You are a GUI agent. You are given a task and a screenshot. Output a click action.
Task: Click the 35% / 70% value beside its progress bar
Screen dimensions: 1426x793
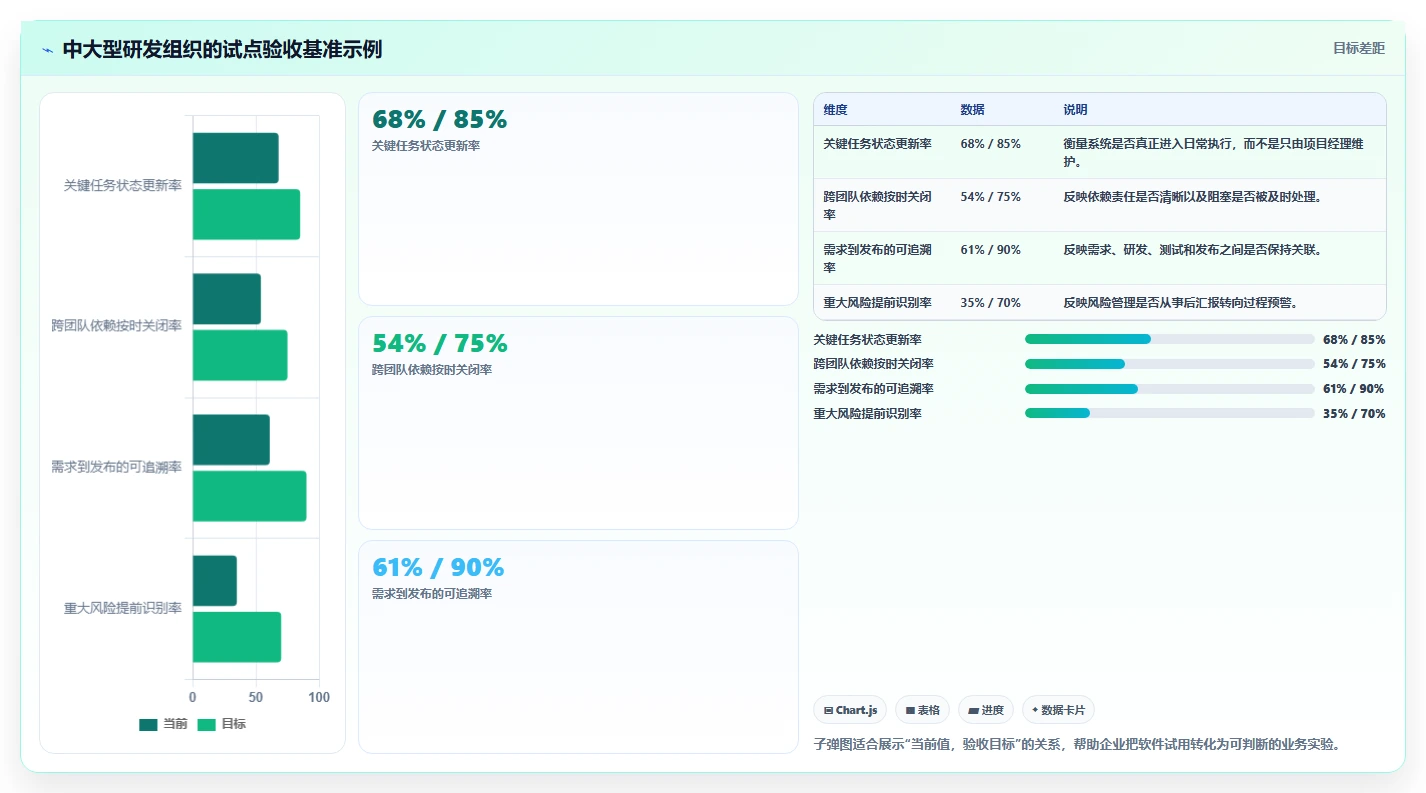1354,414
